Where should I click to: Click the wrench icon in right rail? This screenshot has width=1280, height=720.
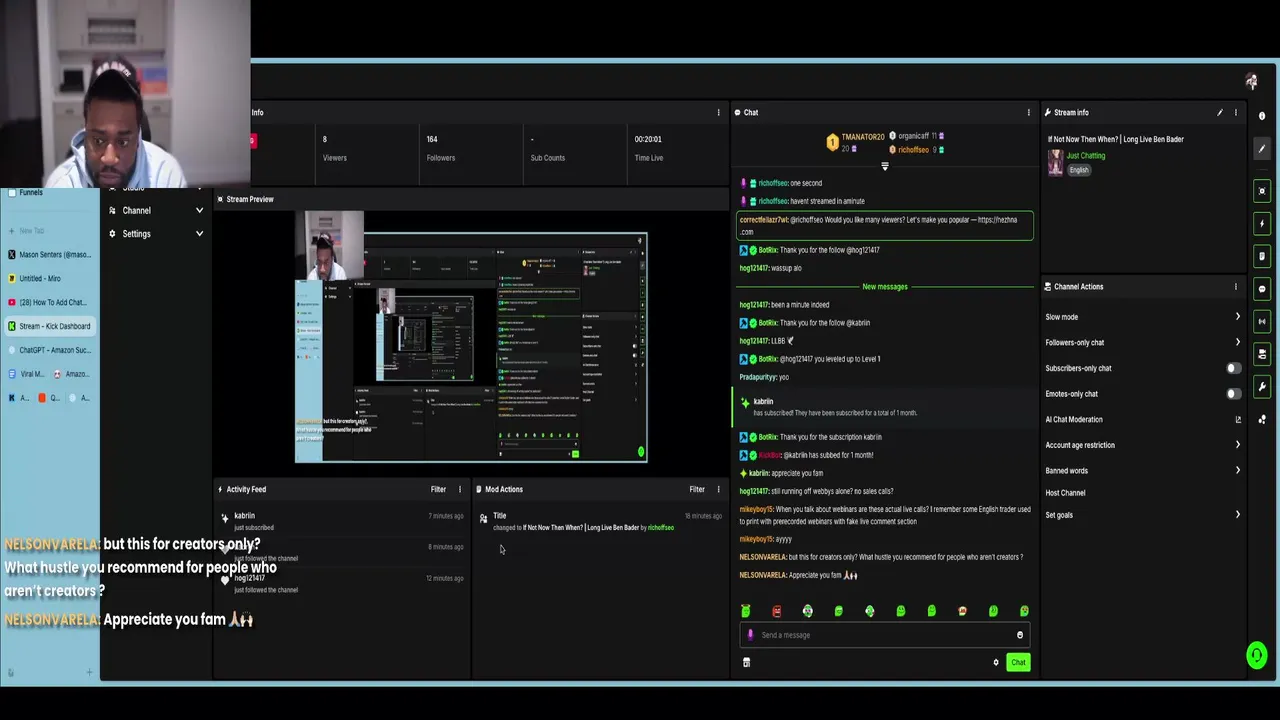(1262, 387)
